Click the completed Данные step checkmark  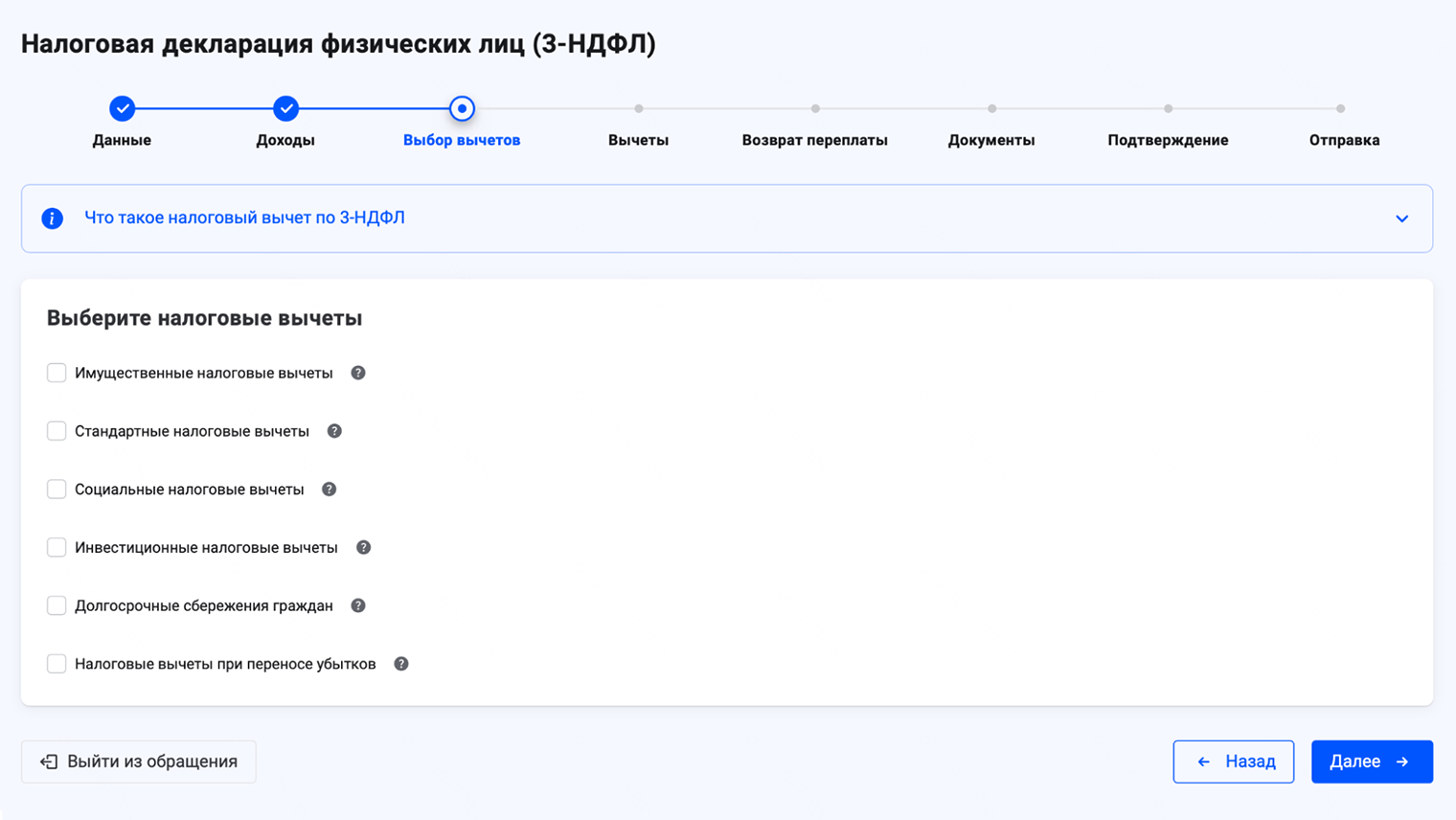pyautogui.click(x=122, y=109)
